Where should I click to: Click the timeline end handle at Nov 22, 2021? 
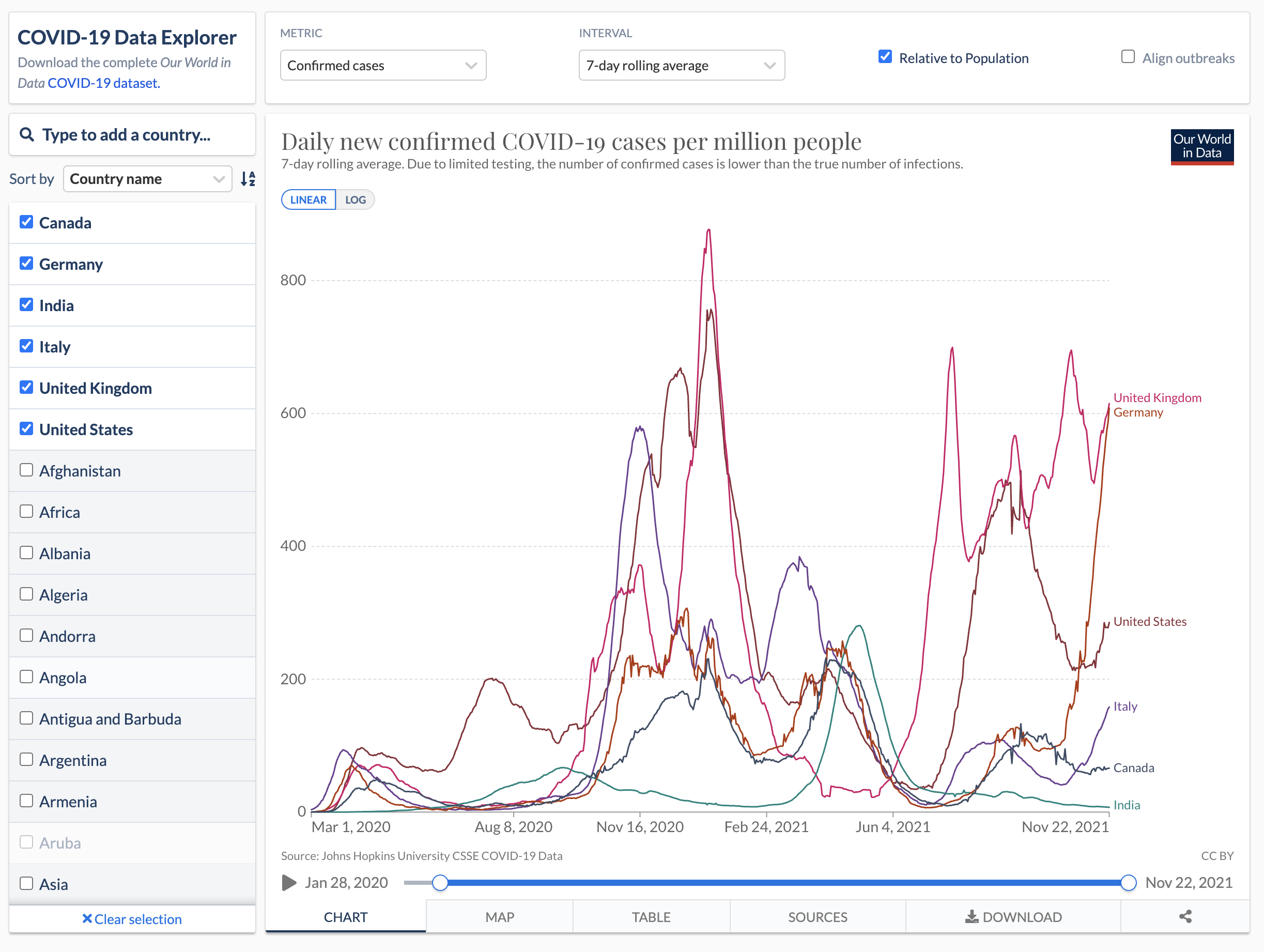(x=1128, y=882)
